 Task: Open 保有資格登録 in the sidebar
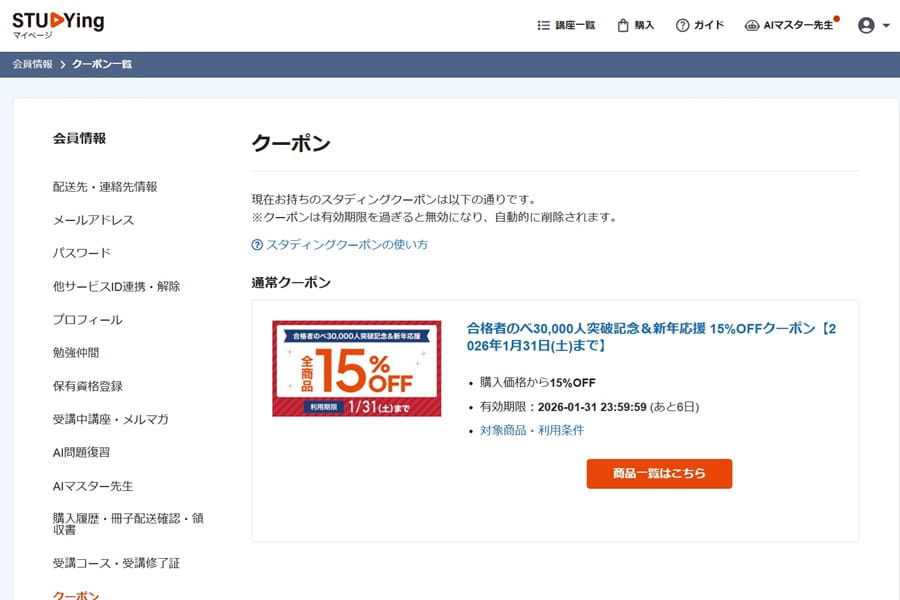click(88, 386)
